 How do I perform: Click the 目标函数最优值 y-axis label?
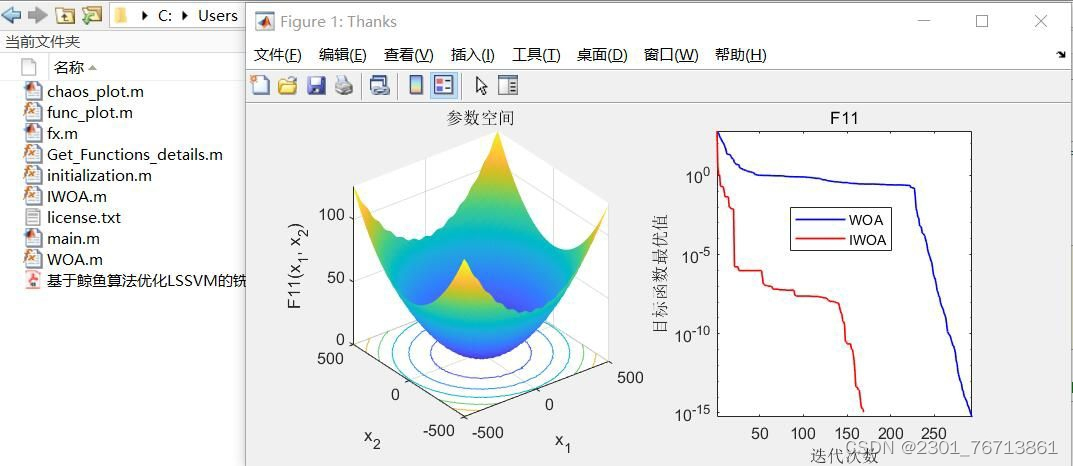(660, 272)
